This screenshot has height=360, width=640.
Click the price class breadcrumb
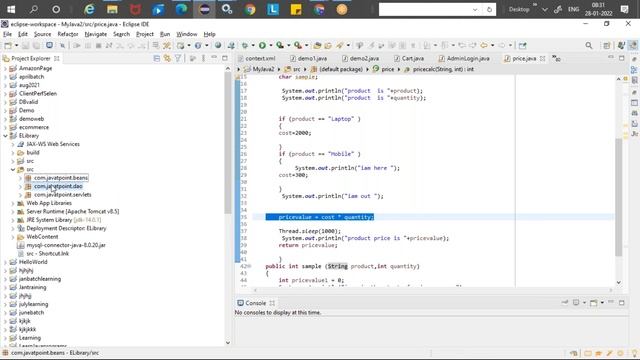pyautogui.click(x=388, y=69)
